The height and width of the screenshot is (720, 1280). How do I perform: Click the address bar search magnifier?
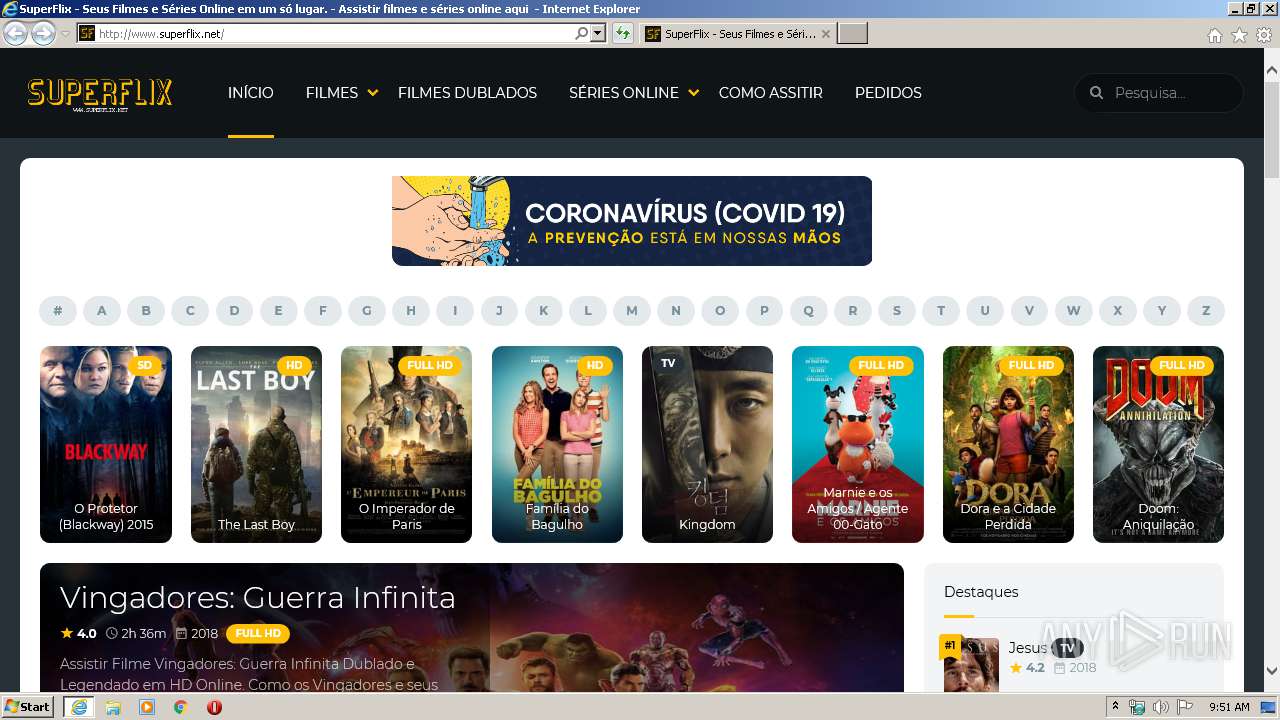pyautogui.click(x=582, y=33)
